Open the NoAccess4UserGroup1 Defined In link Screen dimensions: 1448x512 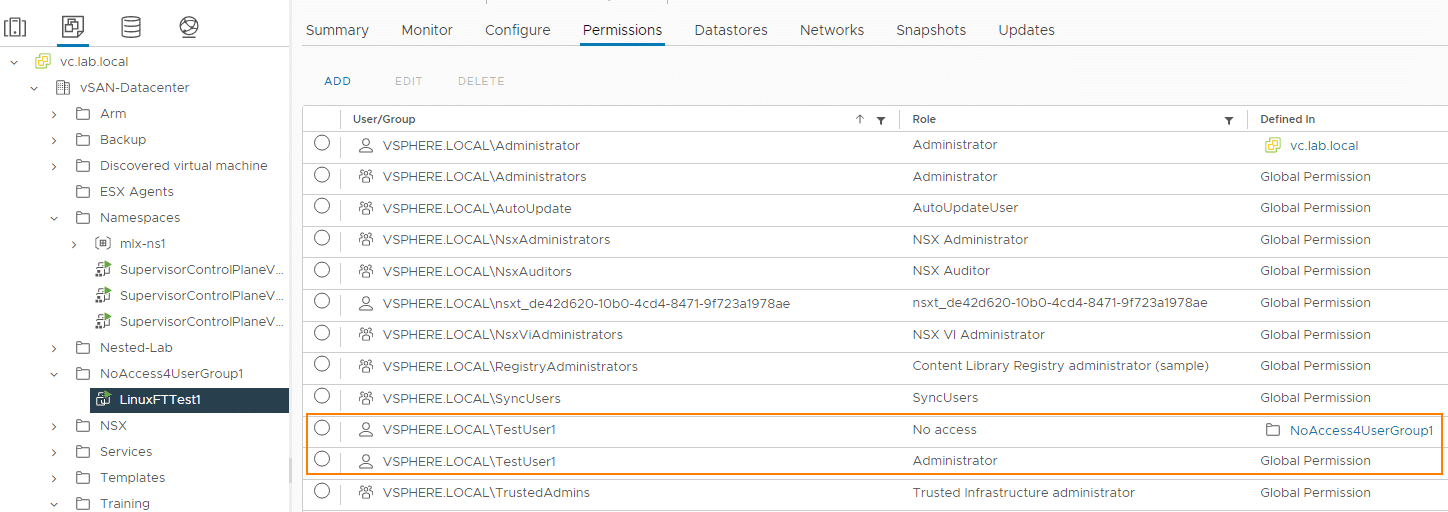coord(1361,430)
